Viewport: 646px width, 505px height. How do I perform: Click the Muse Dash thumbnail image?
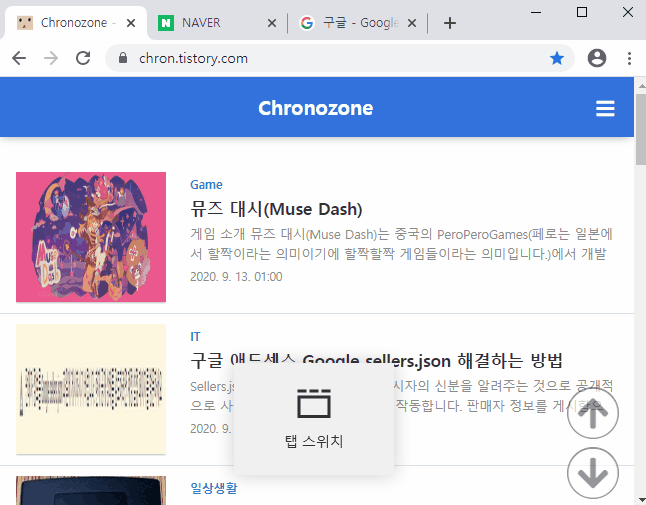pos(91,237)
